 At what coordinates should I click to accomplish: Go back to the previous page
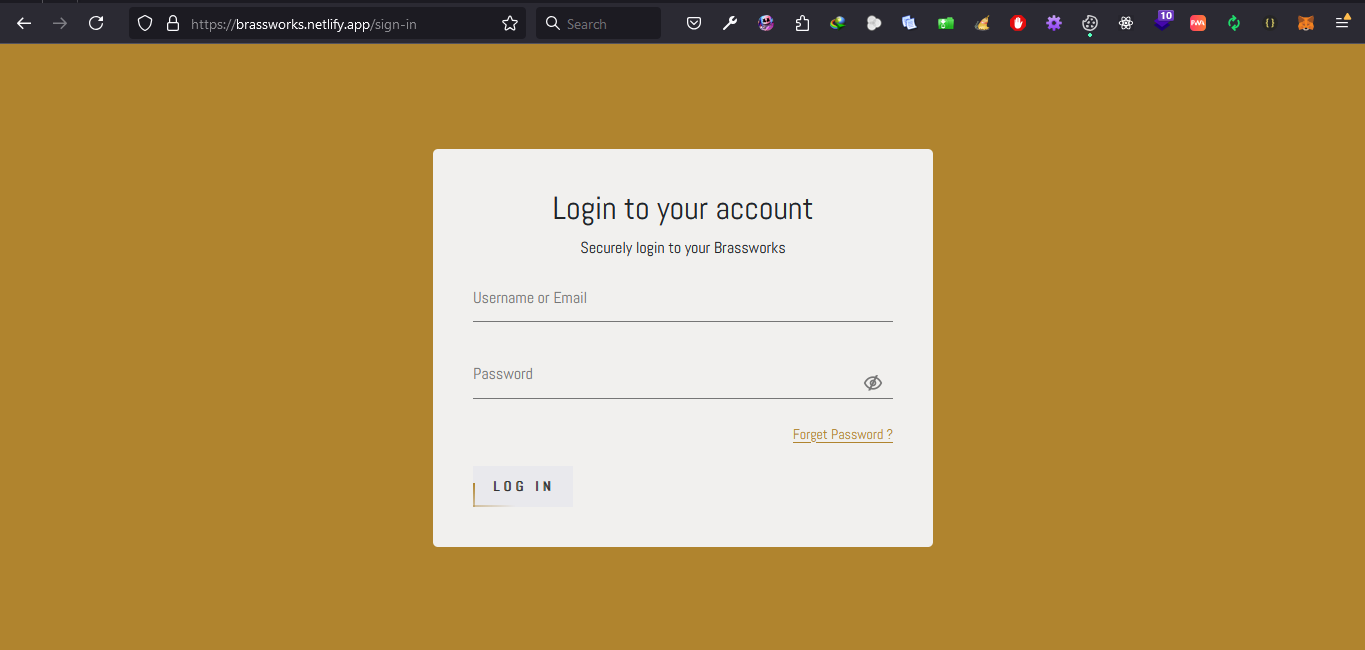(x=24, y=23)
